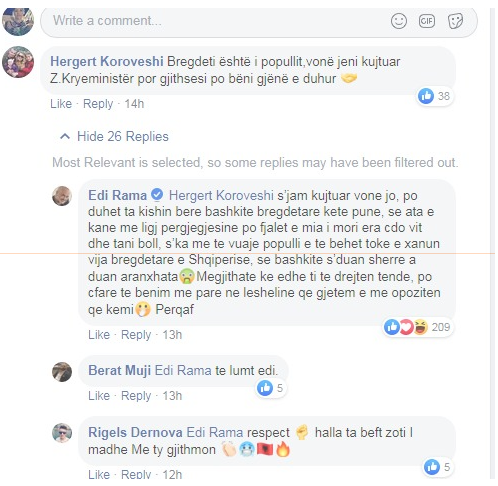Like Edi Rama's reply
This screenshot has width=498, height=486.
point(99,334)
